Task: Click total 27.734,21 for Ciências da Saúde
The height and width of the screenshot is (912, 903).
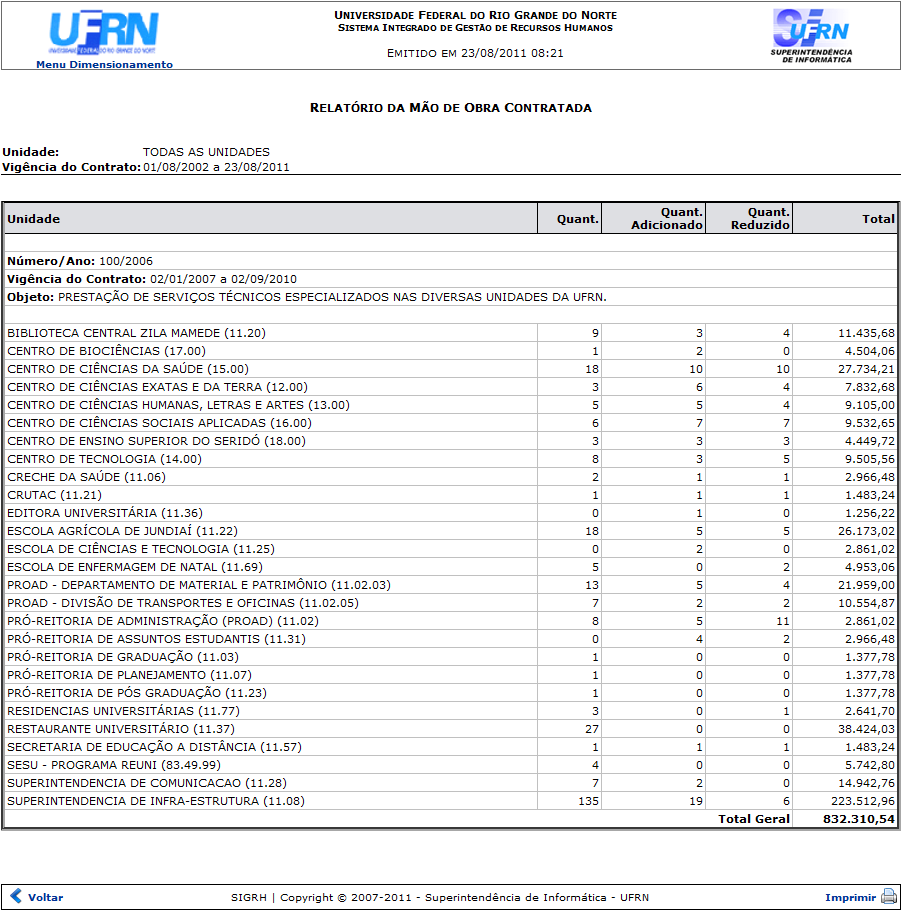Action: (866, 369)
